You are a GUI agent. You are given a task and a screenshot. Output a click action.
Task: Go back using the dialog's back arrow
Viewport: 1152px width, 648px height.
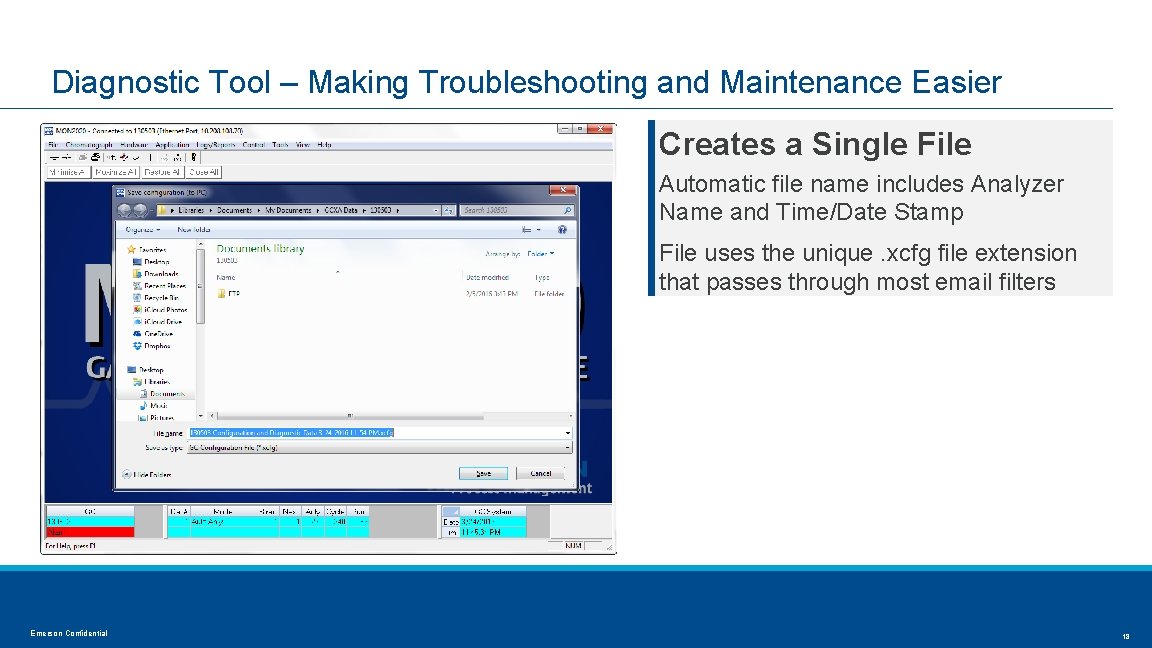point(125,210)
